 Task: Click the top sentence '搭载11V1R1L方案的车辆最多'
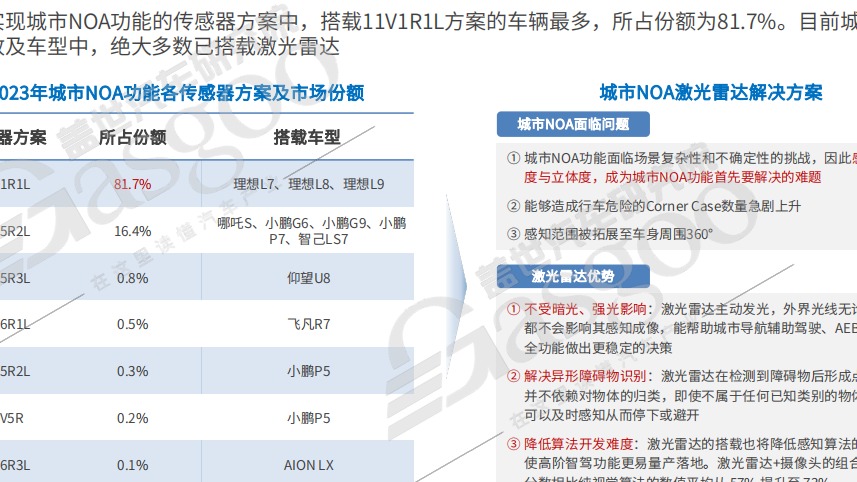pyautogui.click(x=455, y=21)
